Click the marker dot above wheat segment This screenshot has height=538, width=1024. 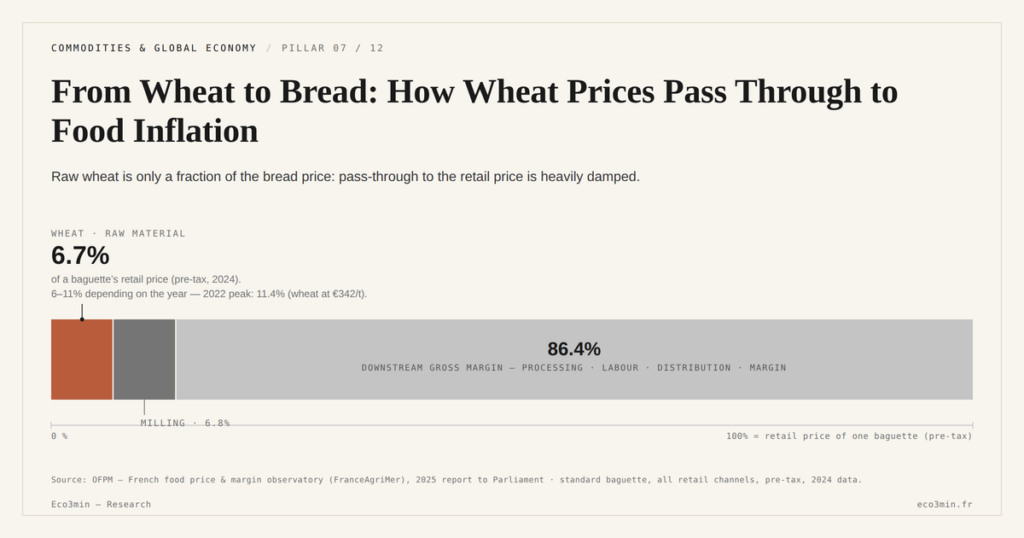pyautogui.click(x=82, y=319)
